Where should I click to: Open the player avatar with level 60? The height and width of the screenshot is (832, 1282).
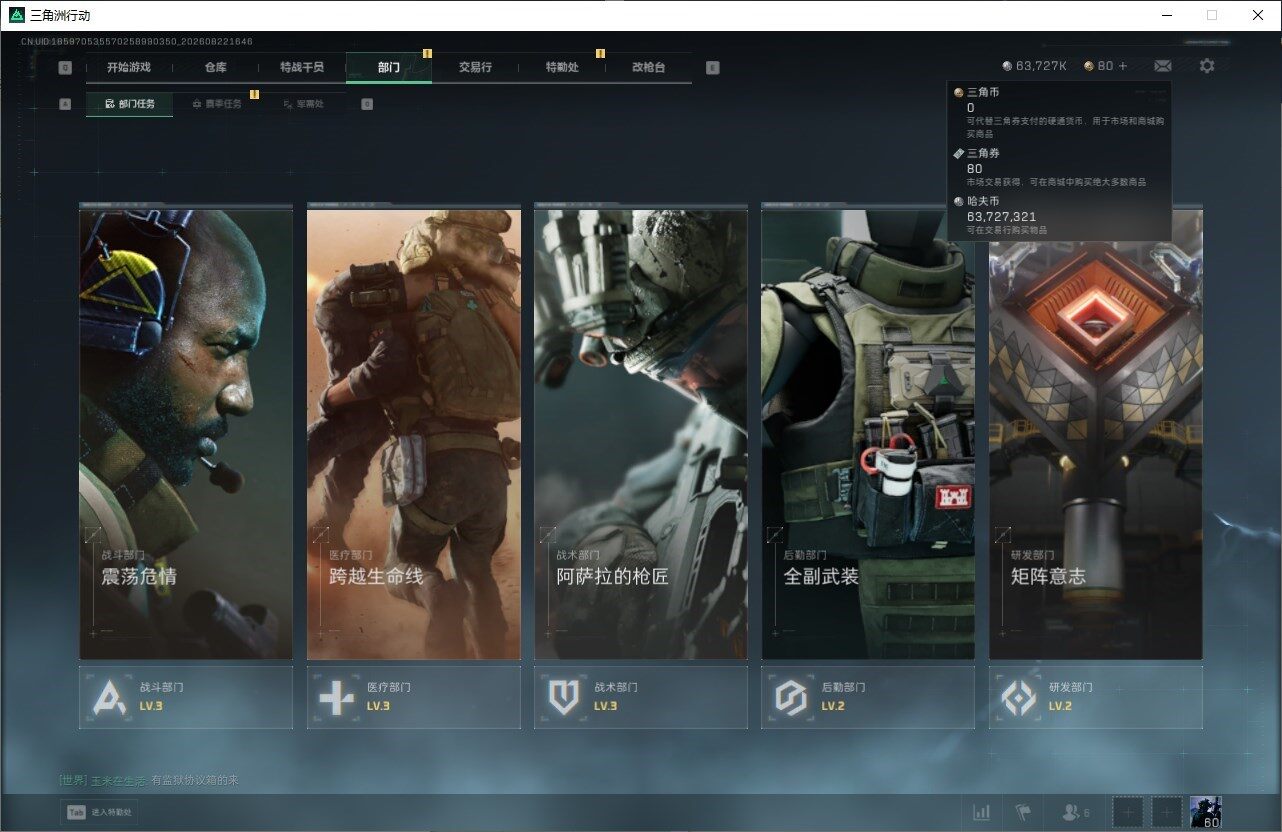coord(1205,813)
